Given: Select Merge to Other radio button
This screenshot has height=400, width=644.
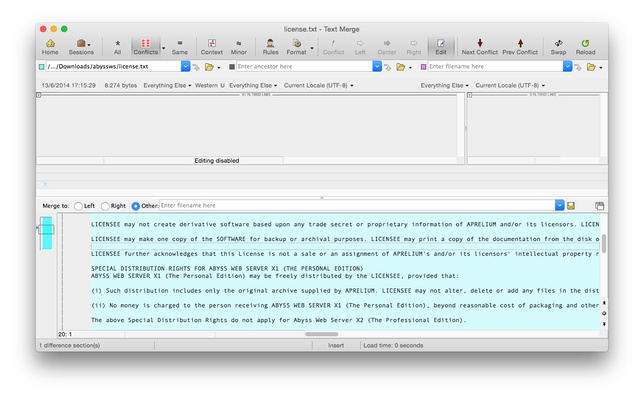Looking at the screenshot, I should point(136,206).
